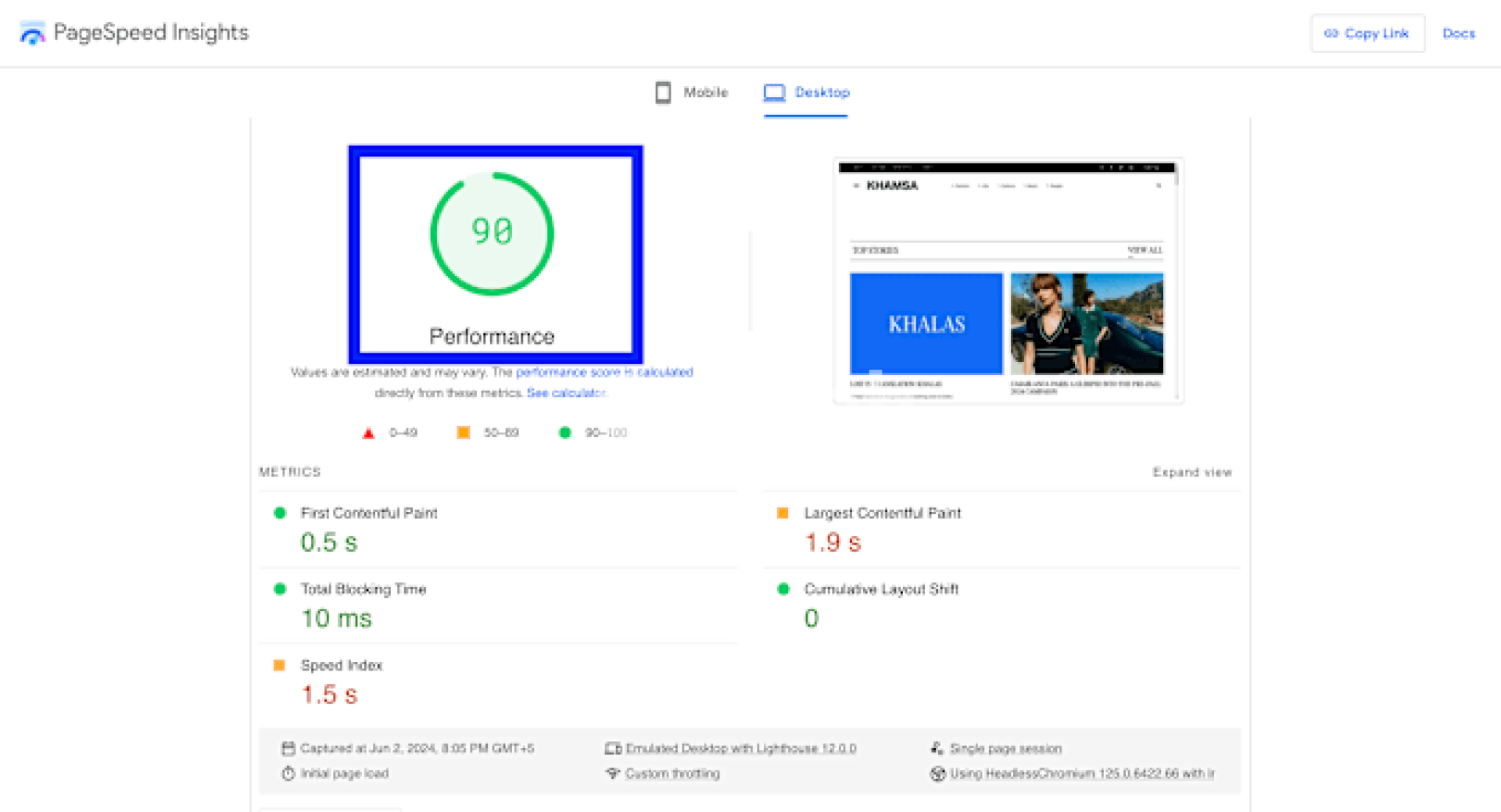Click the green Cumulative Layout Shift status icon
The image size is (1501, 812).
click(783, 589)
